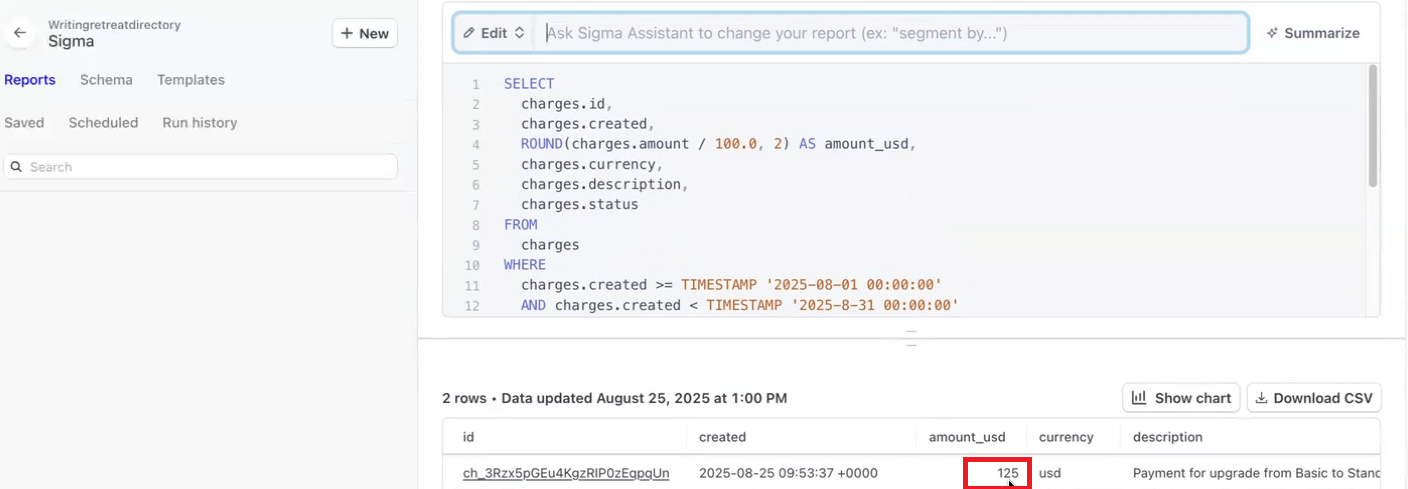Click the pencil Edit icon
This screenshot has height=489, width=1408.
coord(470,33)
